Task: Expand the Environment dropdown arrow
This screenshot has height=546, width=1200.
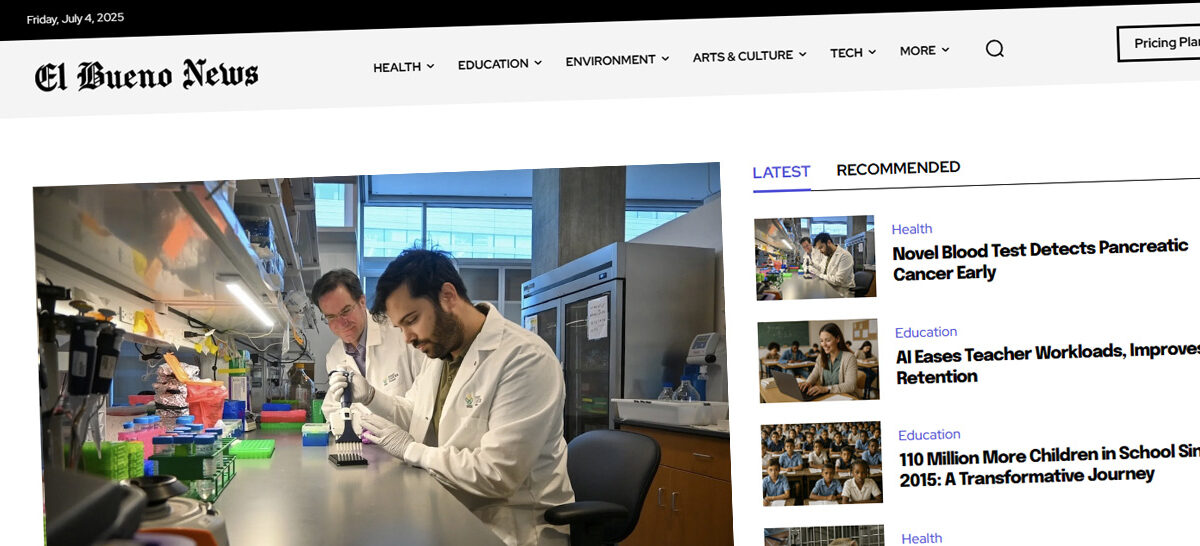Action: pos(665,59)
